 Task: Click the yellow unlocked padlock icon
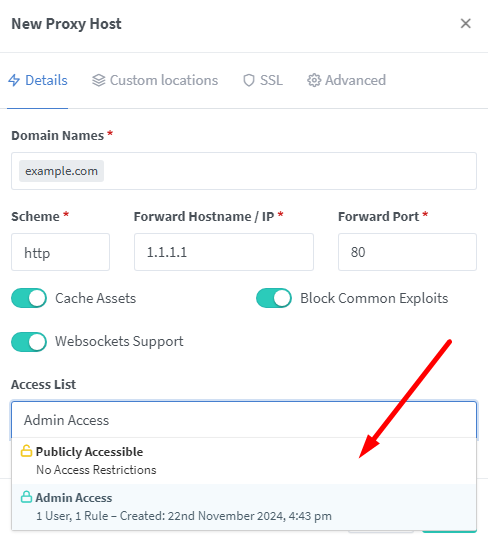26,451
